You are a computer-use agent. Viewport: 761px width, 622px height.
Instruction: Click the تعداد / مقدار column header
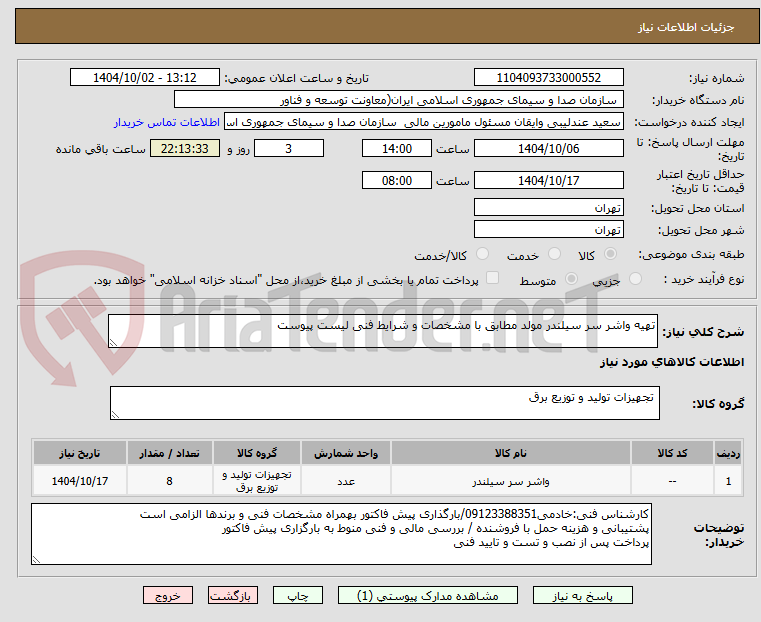tap(169, 453)
